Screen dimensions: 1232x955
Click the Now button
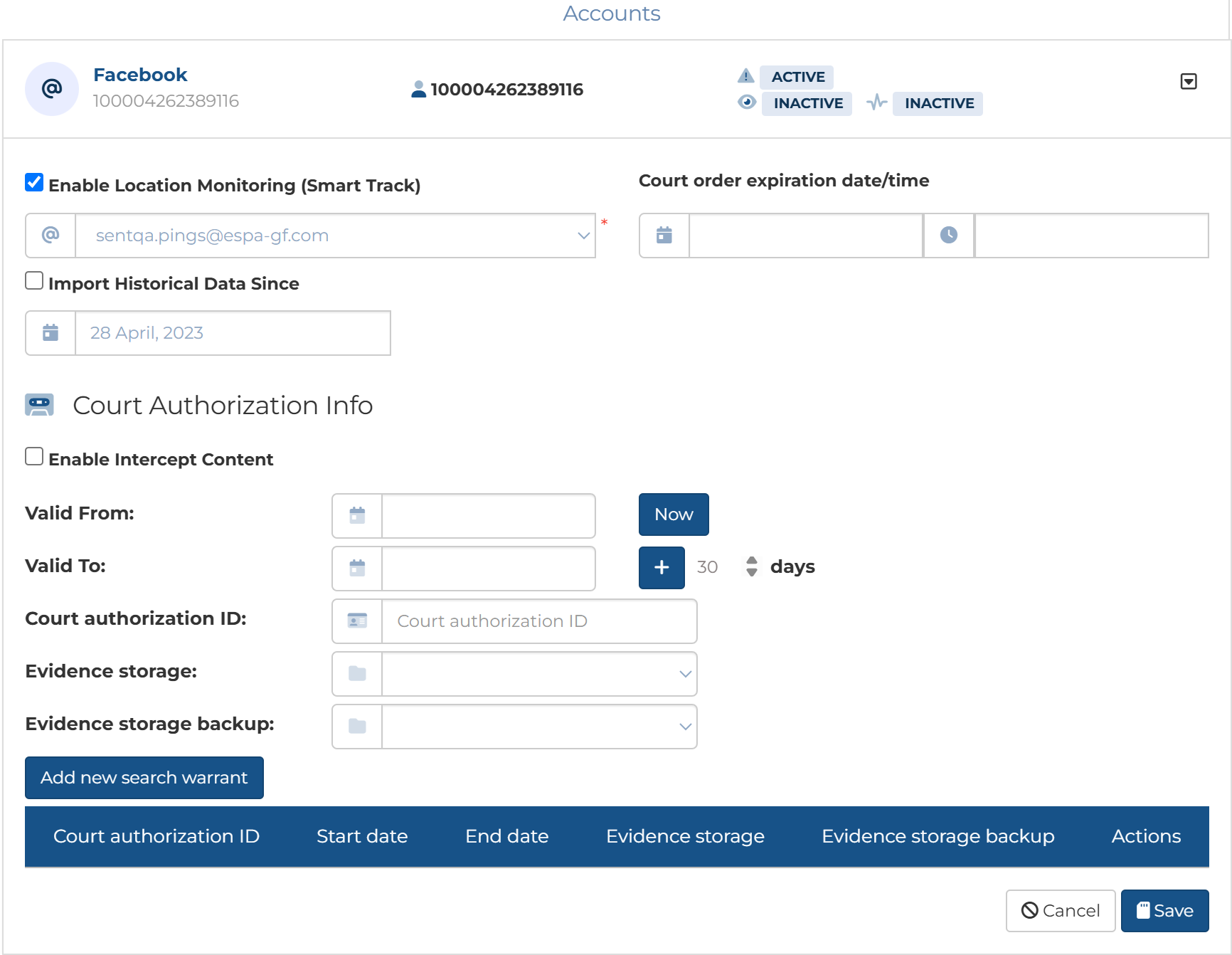(x=673, y=515)
